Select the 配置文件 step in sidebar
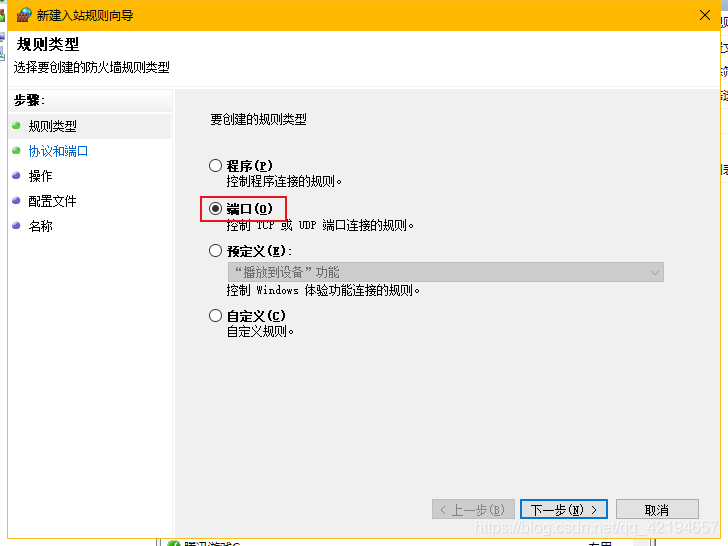Screen dimensions: 728x546 click(x=52, y=201)
